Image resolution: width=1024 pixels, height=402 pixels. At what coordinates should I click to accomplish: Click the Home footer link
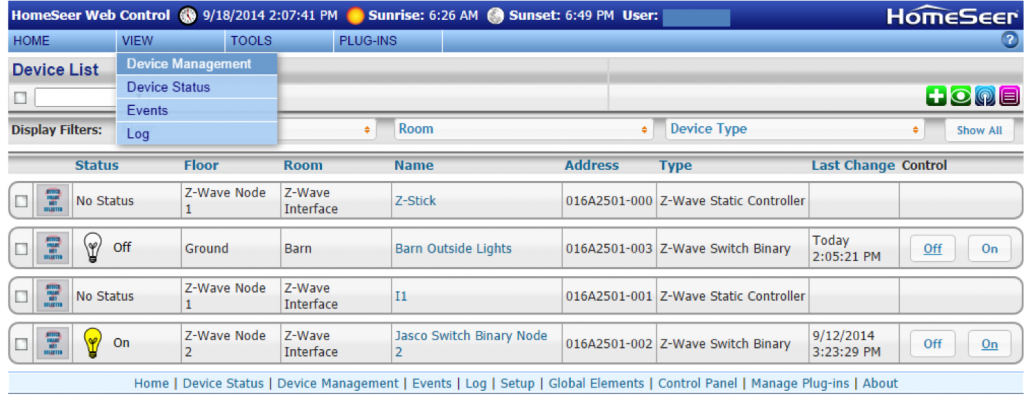pos(152,384)
